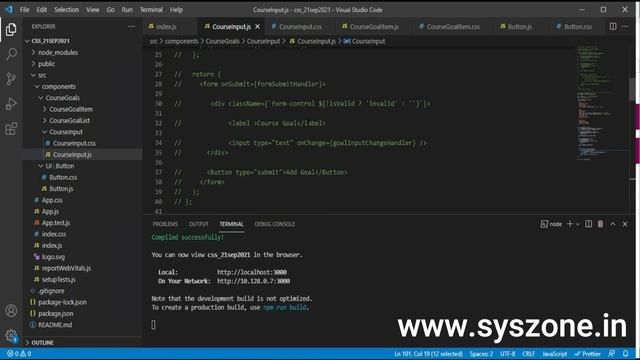Viewport: 640px width, 360px height.
Task: Show the Output panel tab
Action: [x=198, y=224]
